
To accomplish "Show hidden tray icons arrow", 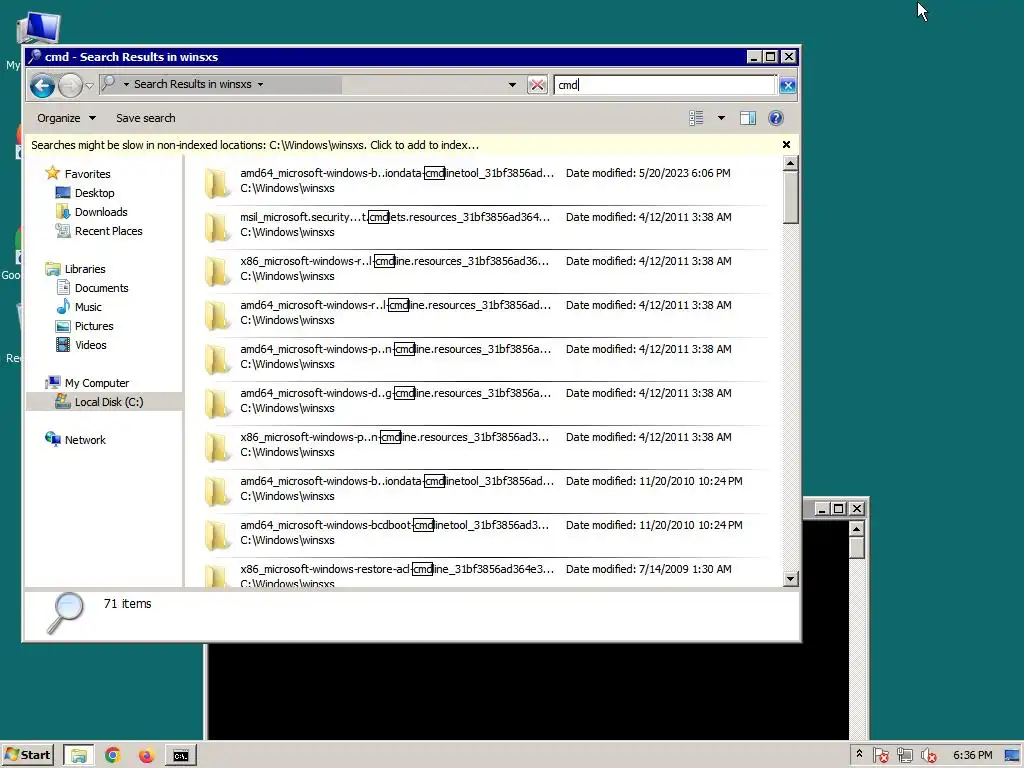I will click(x=859, y=754).
